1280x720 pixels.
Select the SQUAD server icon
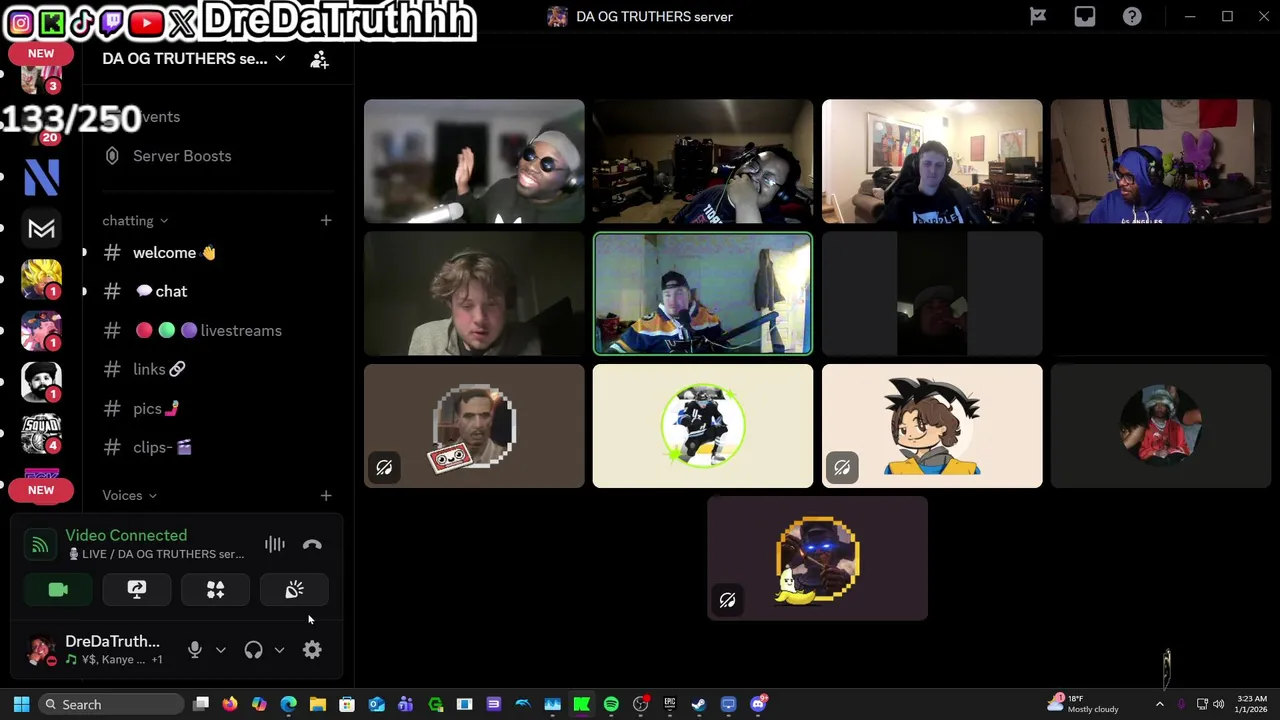coord(41,434)
